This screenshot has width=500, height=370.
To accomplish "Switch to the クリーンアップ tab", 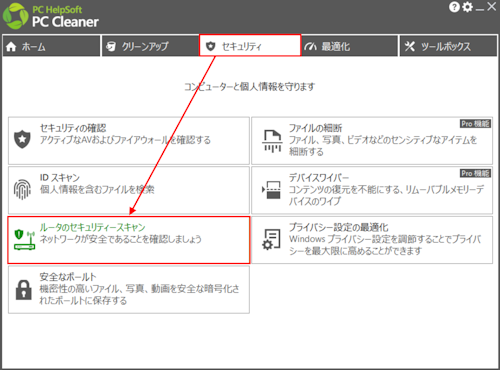I will [x=150, y=46].
